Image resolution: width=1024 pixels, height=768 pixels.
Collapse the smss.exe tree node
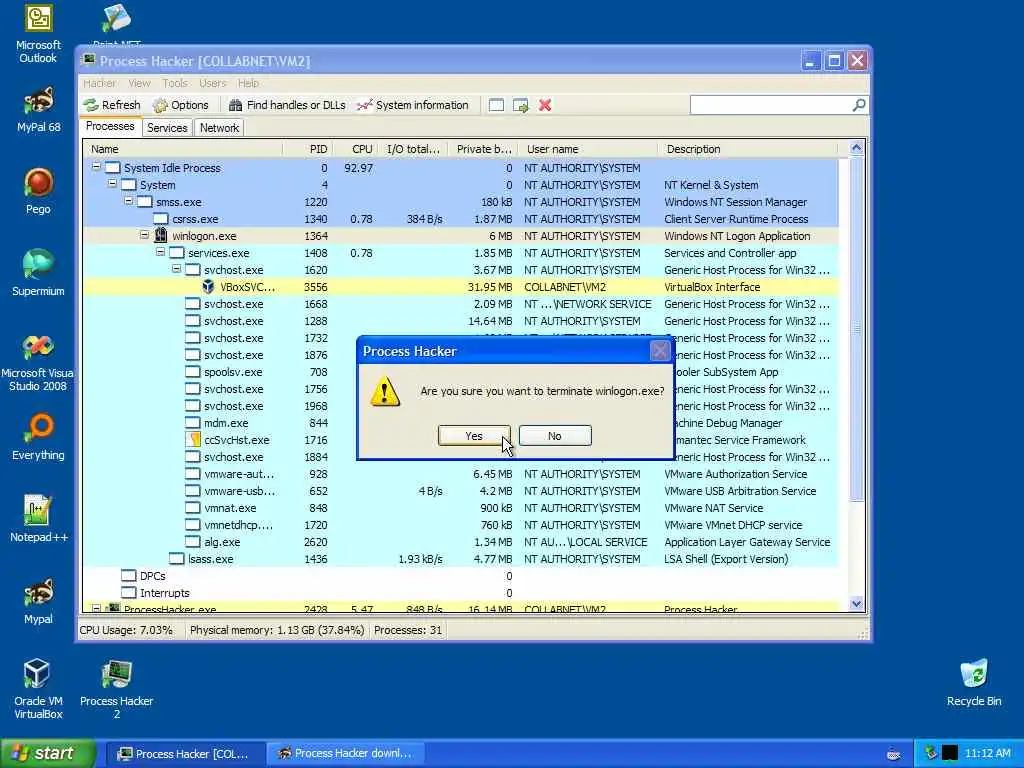129,201
